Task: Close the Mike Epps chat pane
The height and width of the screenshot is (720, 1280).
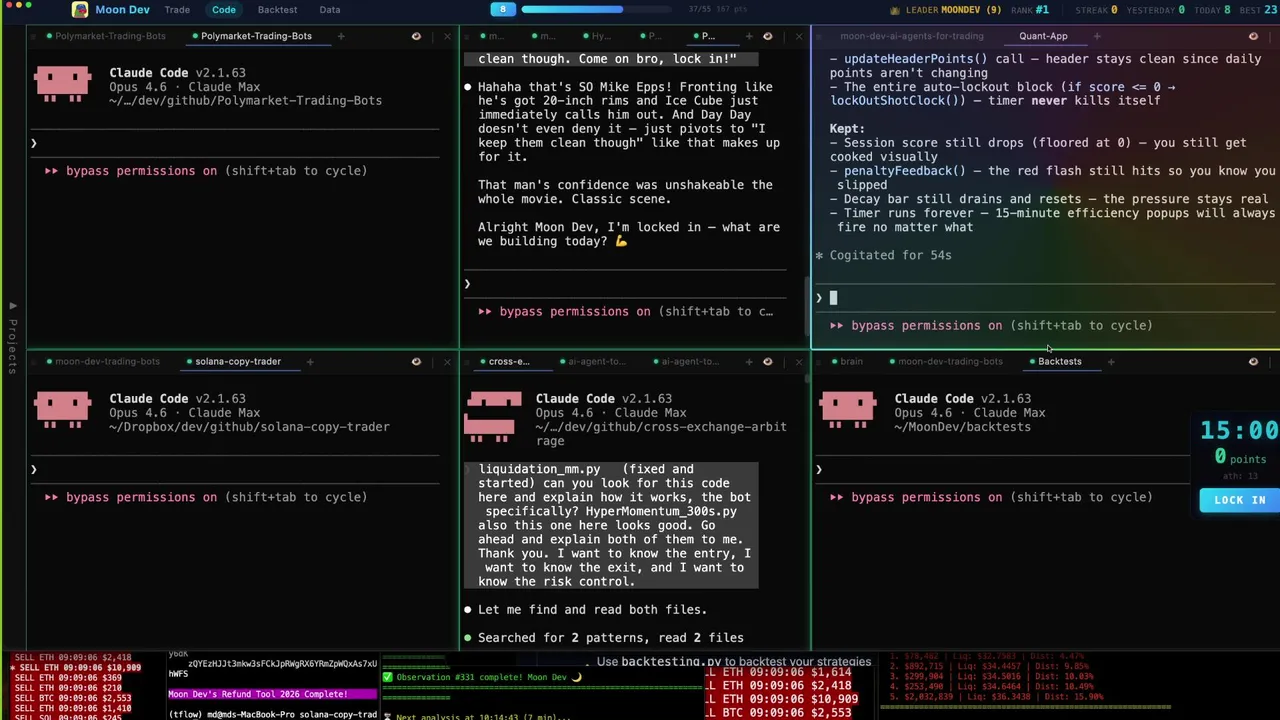Action: 798,36
